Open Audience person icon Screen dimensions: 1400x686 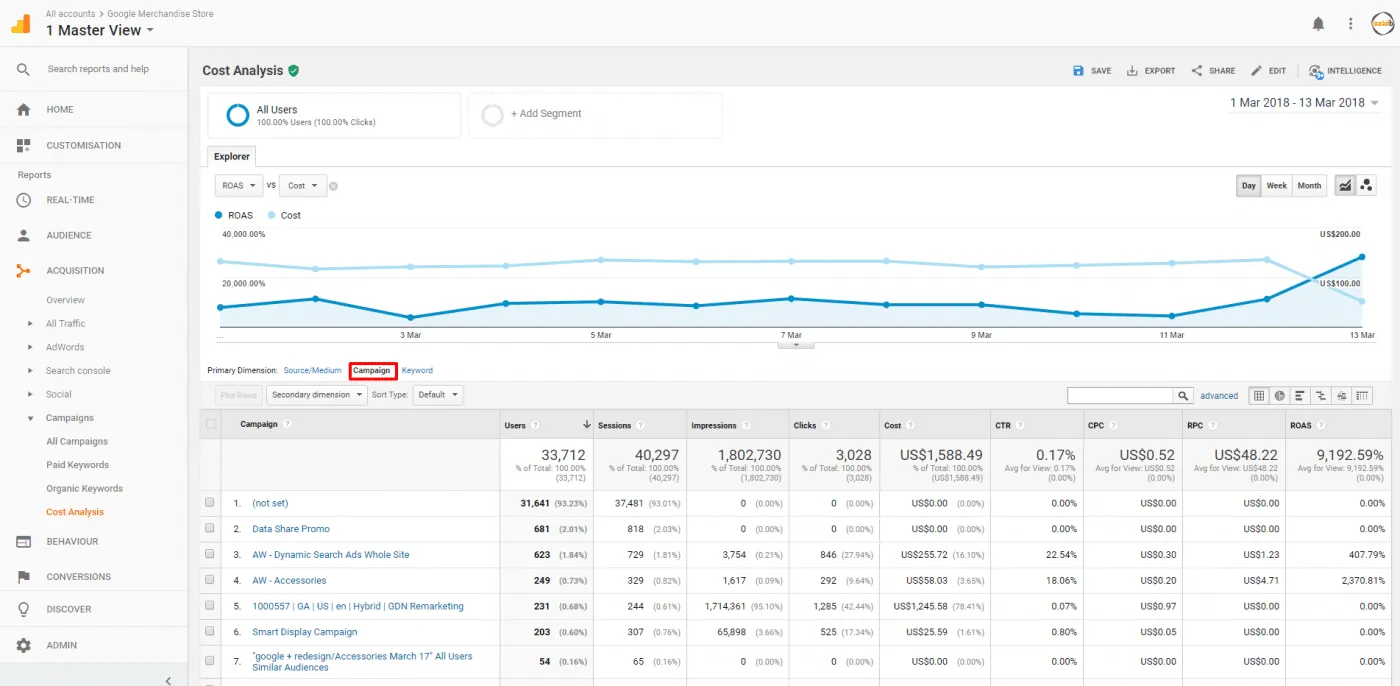point(24,236)
